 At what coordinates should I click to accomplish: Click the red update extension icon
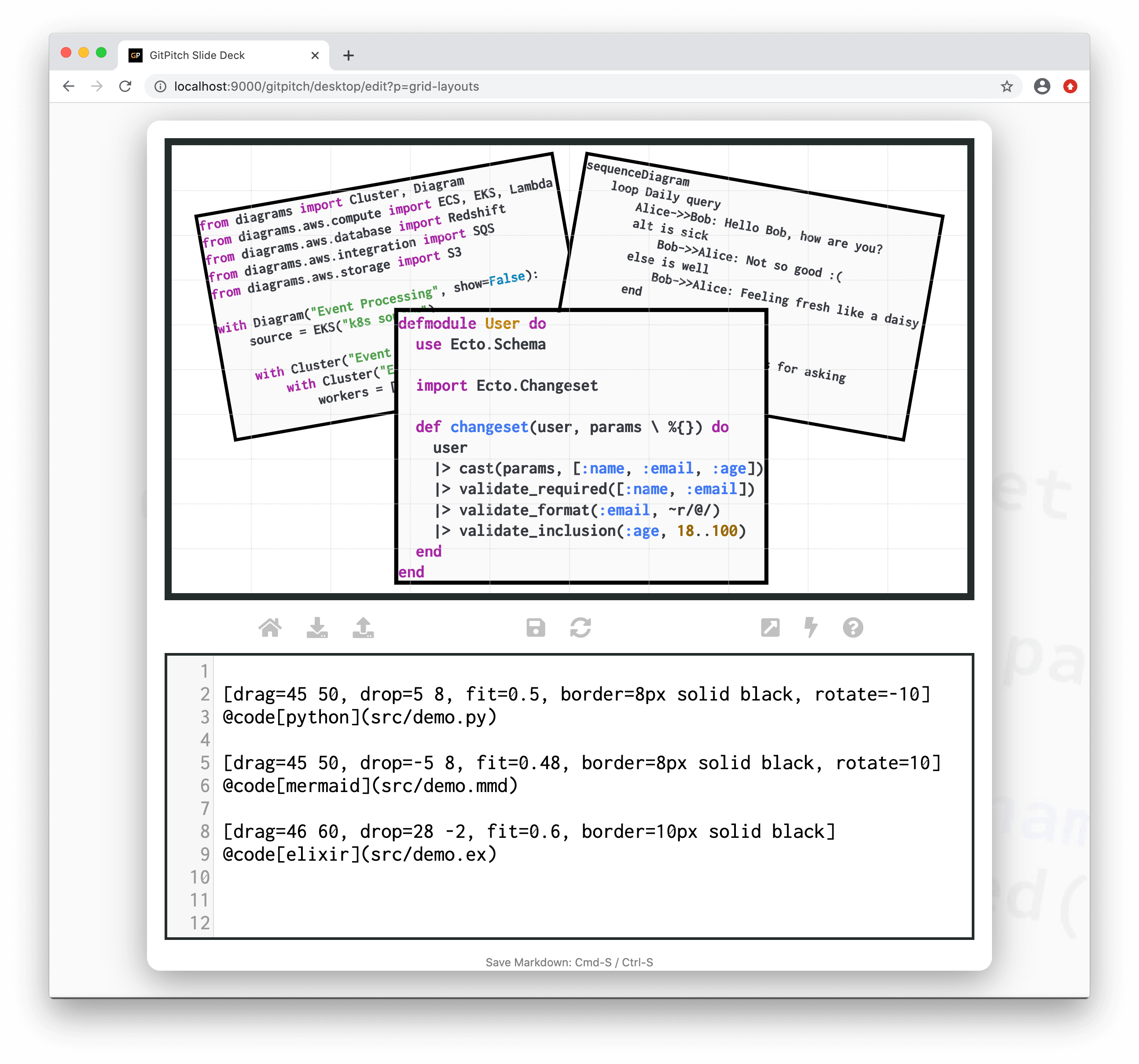1069,87
